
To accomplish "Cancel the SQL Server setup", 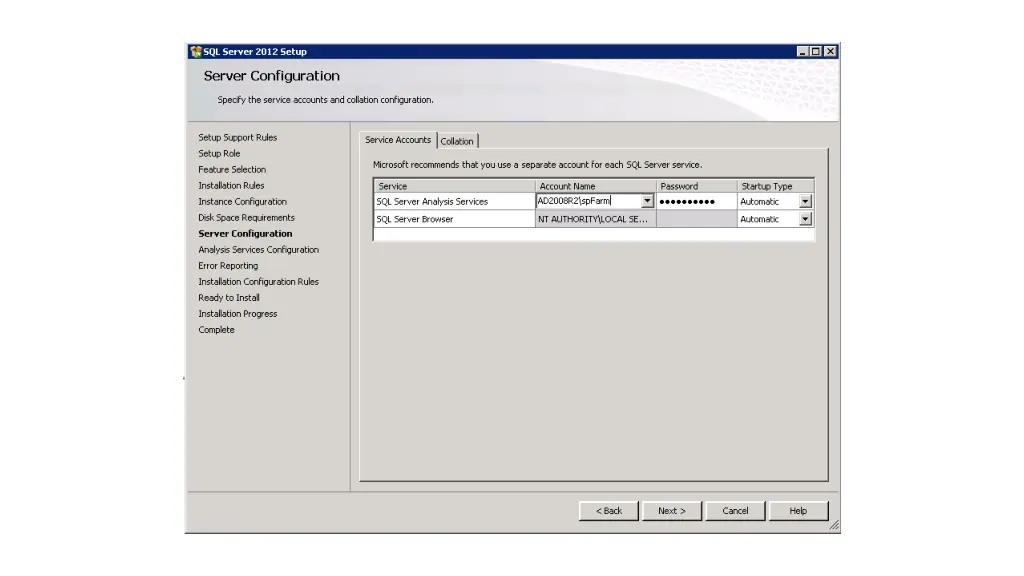I will coord(735,511).
